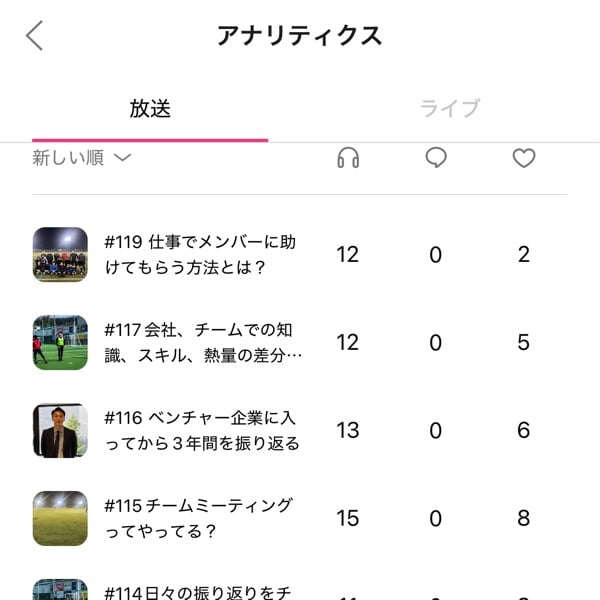This screenshot has width=600, height=600.
Task: Open episode #117 soccer field thumbnail
Action: [60, 342]
